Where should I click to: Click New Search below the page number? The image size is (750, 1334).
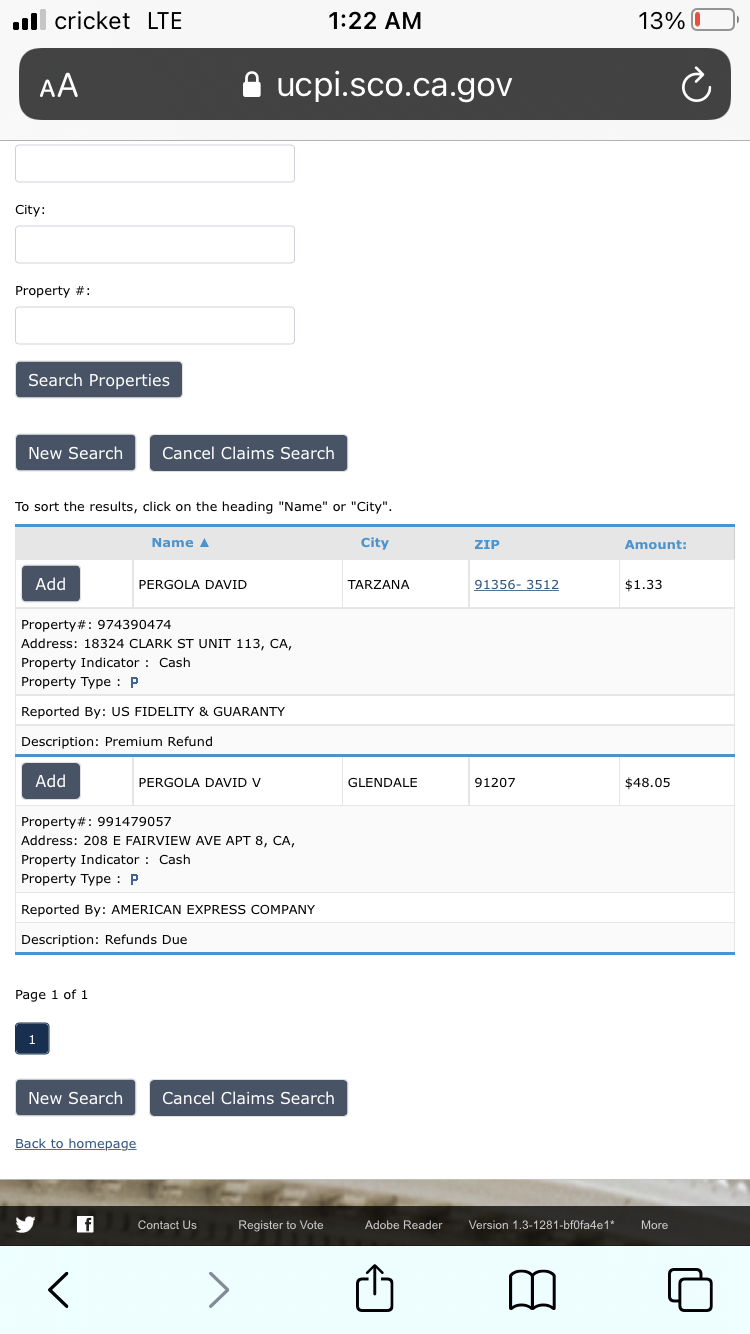pos(75,1098)
